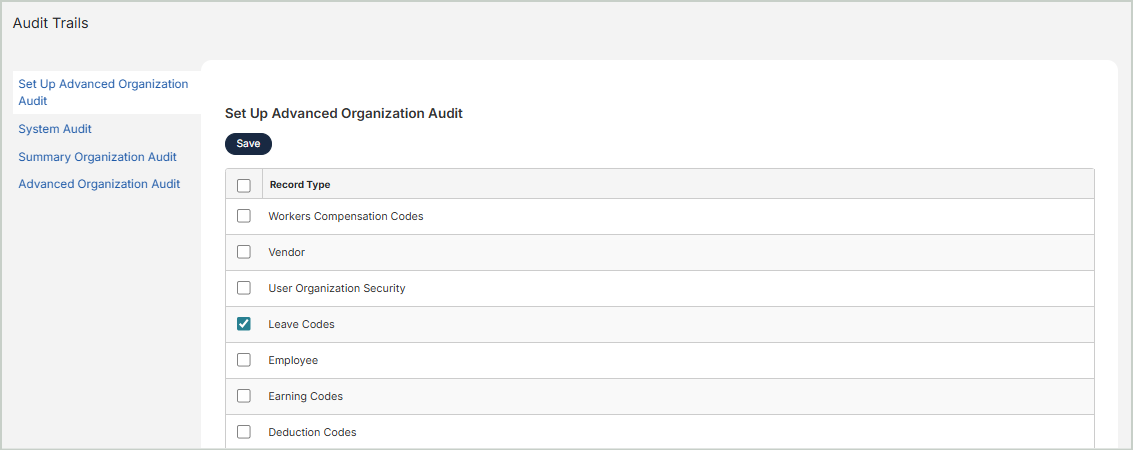
Task: Select the Employee row label
Action: 292,360
